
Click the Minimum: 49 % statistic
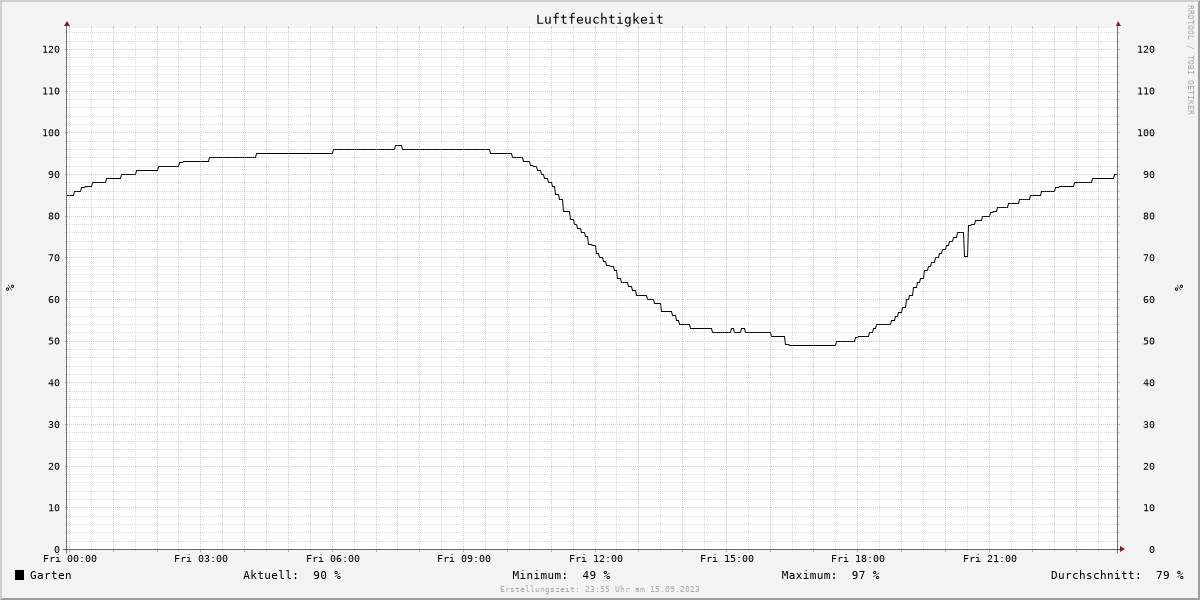[561, 575]
